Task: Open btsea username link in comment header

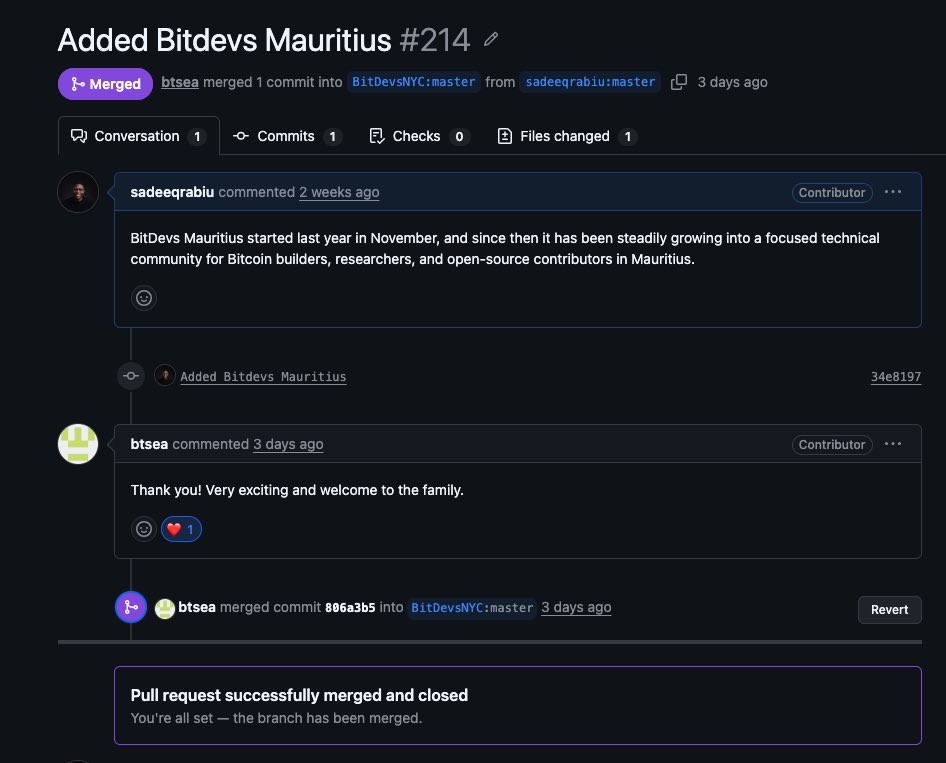Action: [149, 444]
